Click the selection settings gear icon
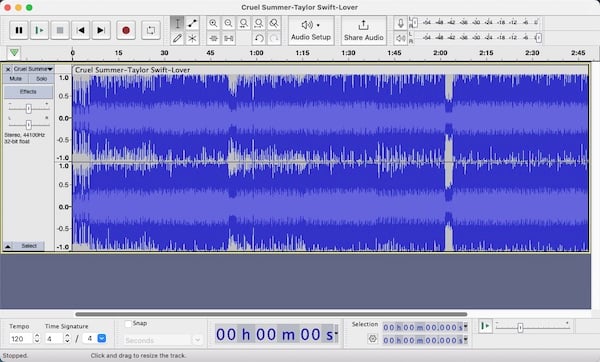600x362 pixels. (x=372, y=339)
